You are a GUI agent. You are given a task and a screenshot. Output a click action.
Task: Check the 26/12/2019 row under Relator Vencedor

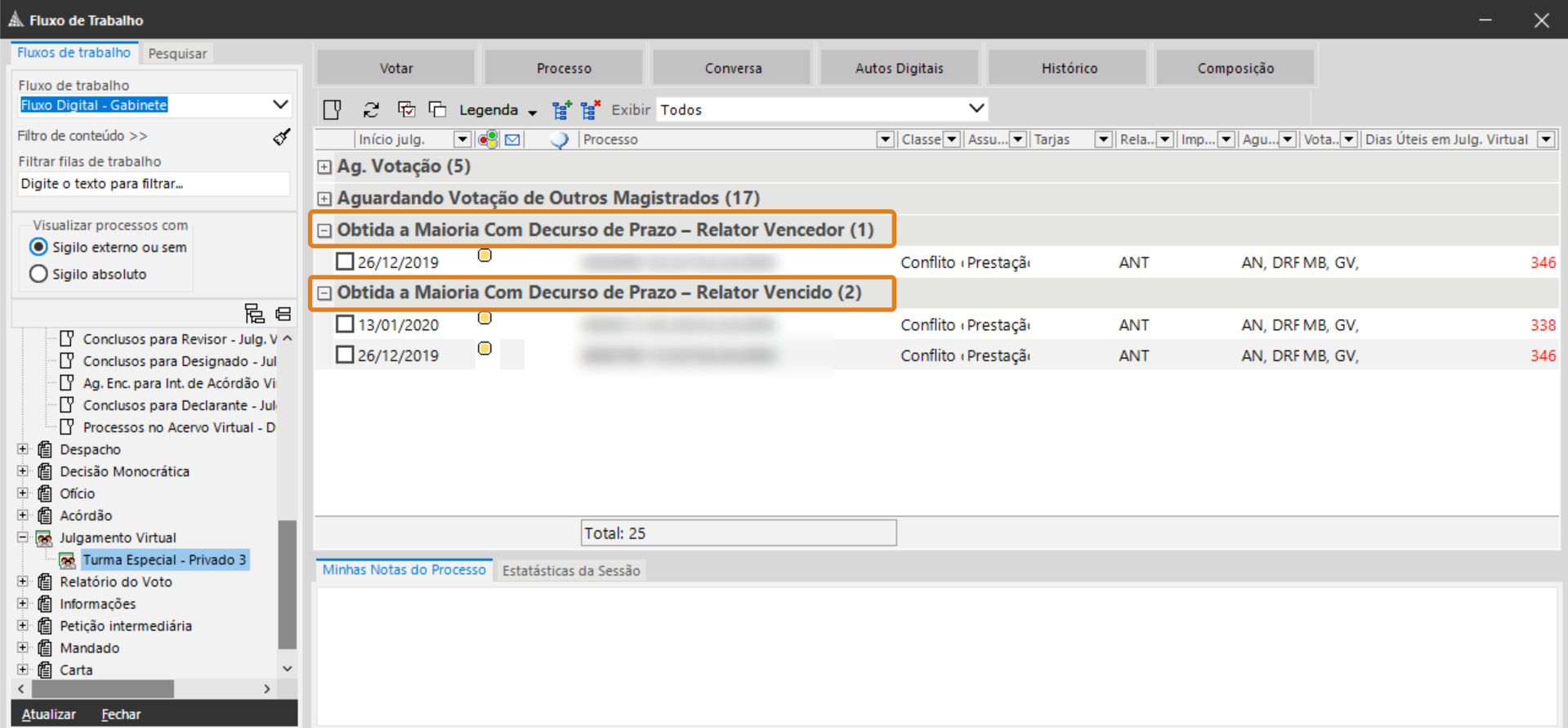[345, 261]
